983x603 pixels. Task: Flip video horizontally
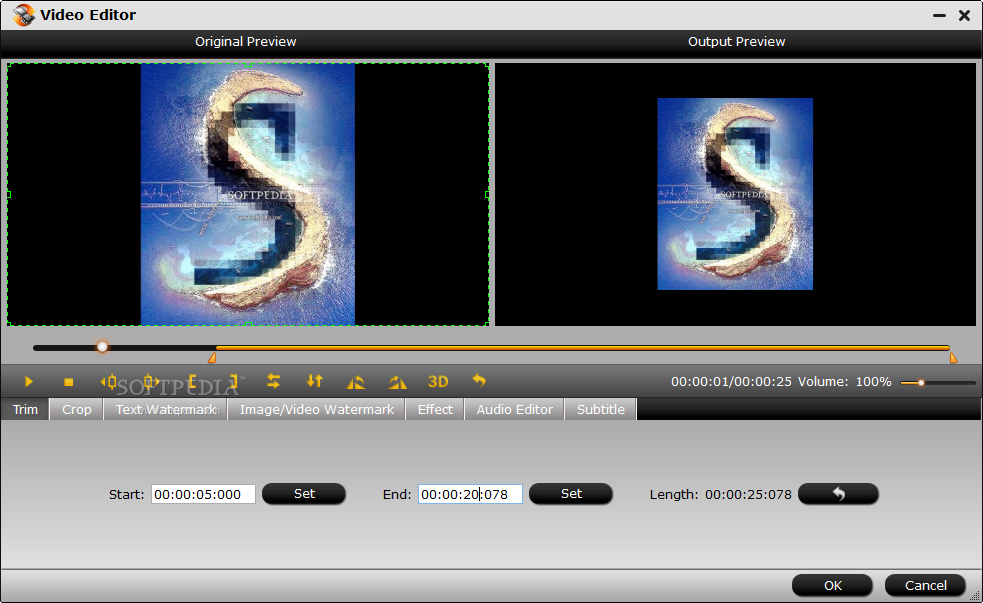(273, 381)
